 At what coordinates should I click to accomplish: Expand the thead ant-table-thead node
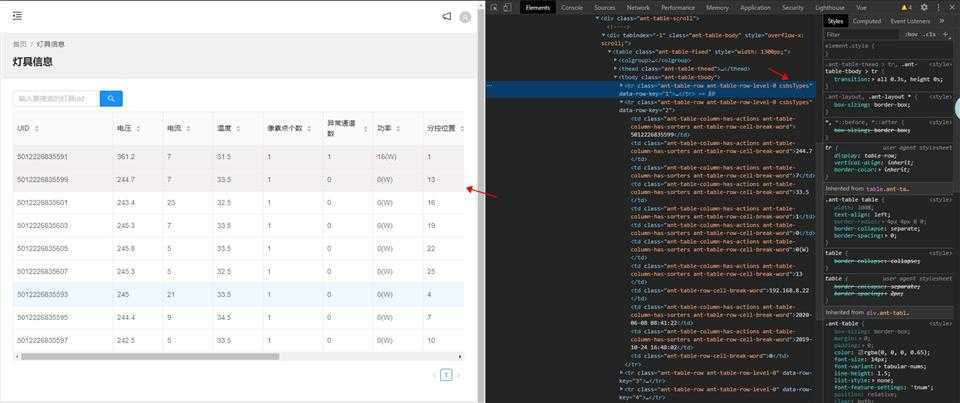tap(616, 69)
